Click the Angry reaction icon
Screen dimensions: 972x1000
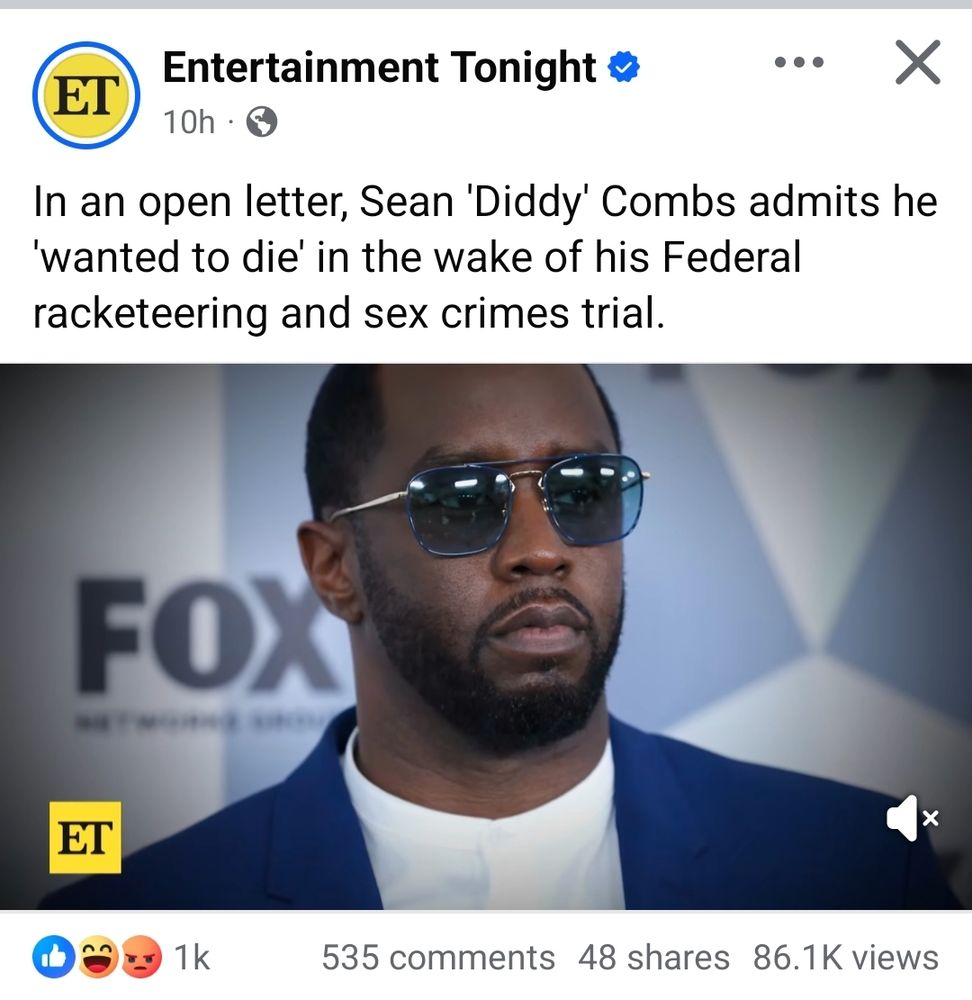(x=140, y=957)
